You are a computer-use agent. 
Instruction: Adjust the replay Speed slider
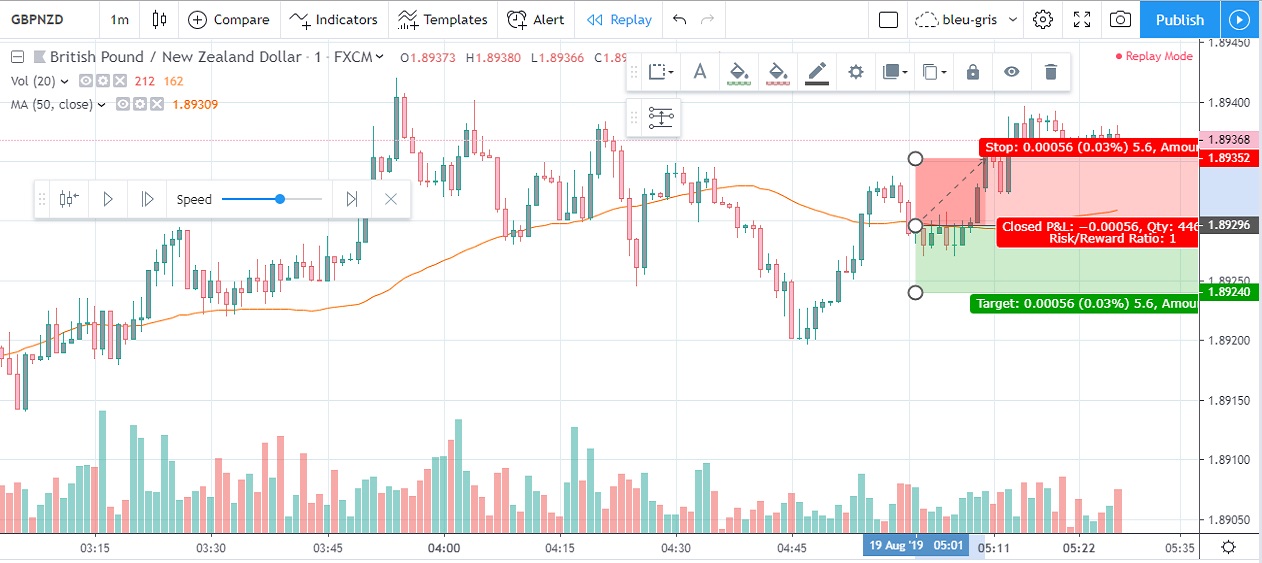[x=280, y=199]
